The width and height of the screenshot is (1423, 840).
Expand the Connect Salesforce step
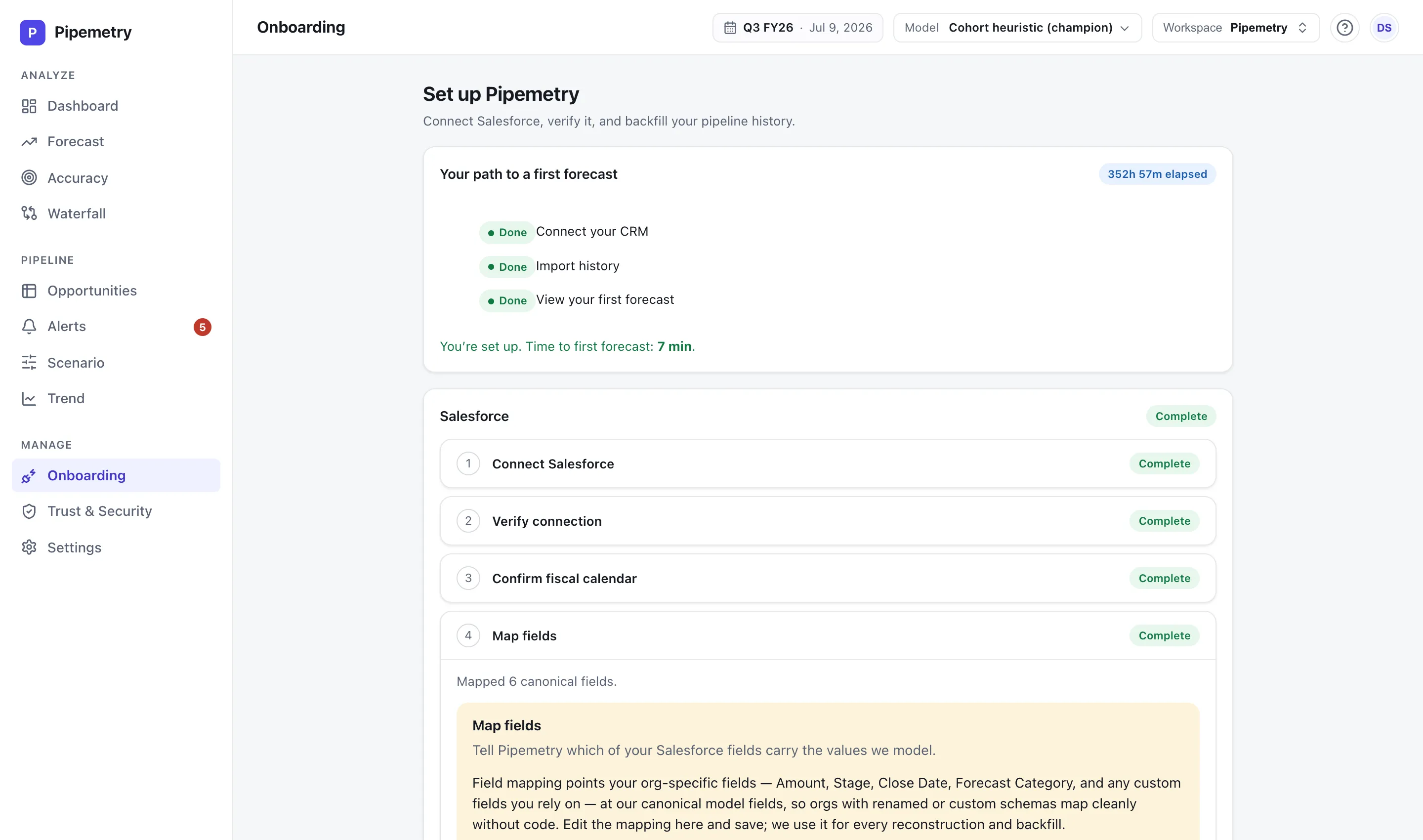pos(828,463)
